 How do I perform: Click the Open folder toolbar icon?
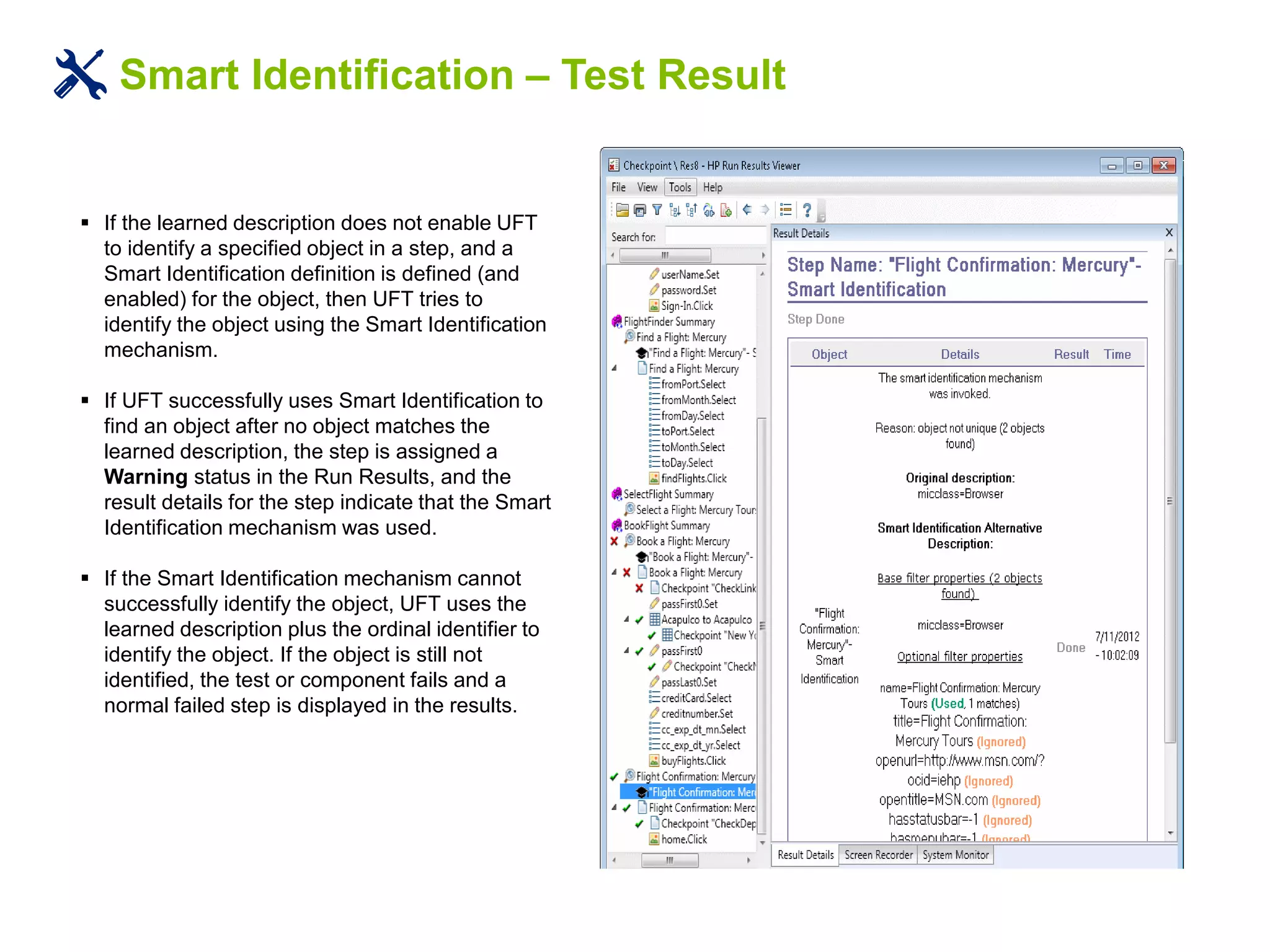click(622, 211)
